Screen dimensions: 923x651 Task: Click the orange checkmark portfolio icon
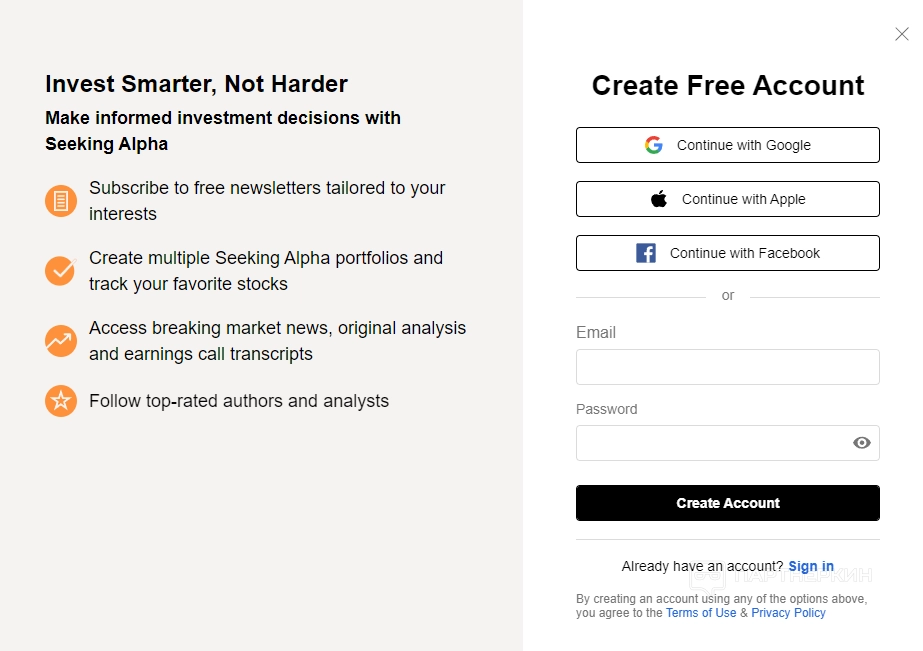coord(61,270)
